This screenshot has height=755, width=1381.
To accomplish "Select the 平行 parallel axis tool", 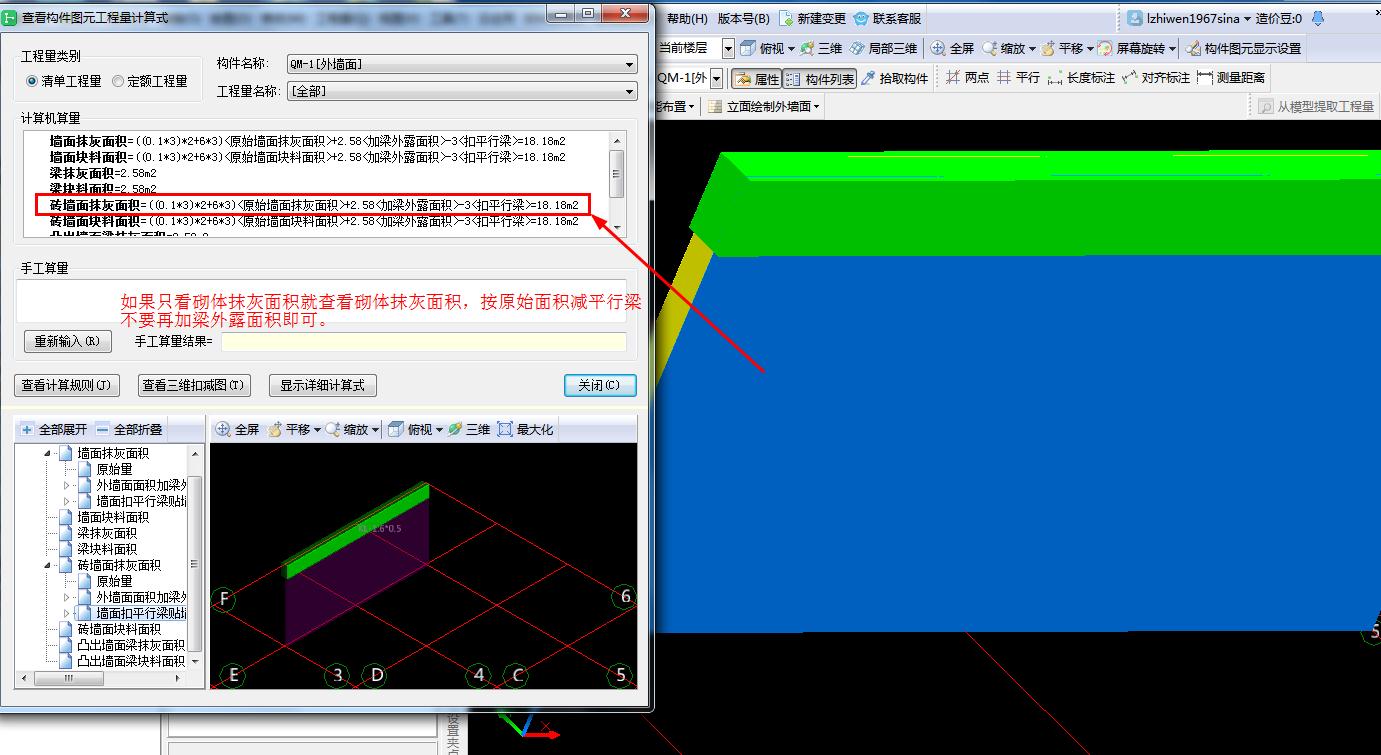I will point(1018,78).
